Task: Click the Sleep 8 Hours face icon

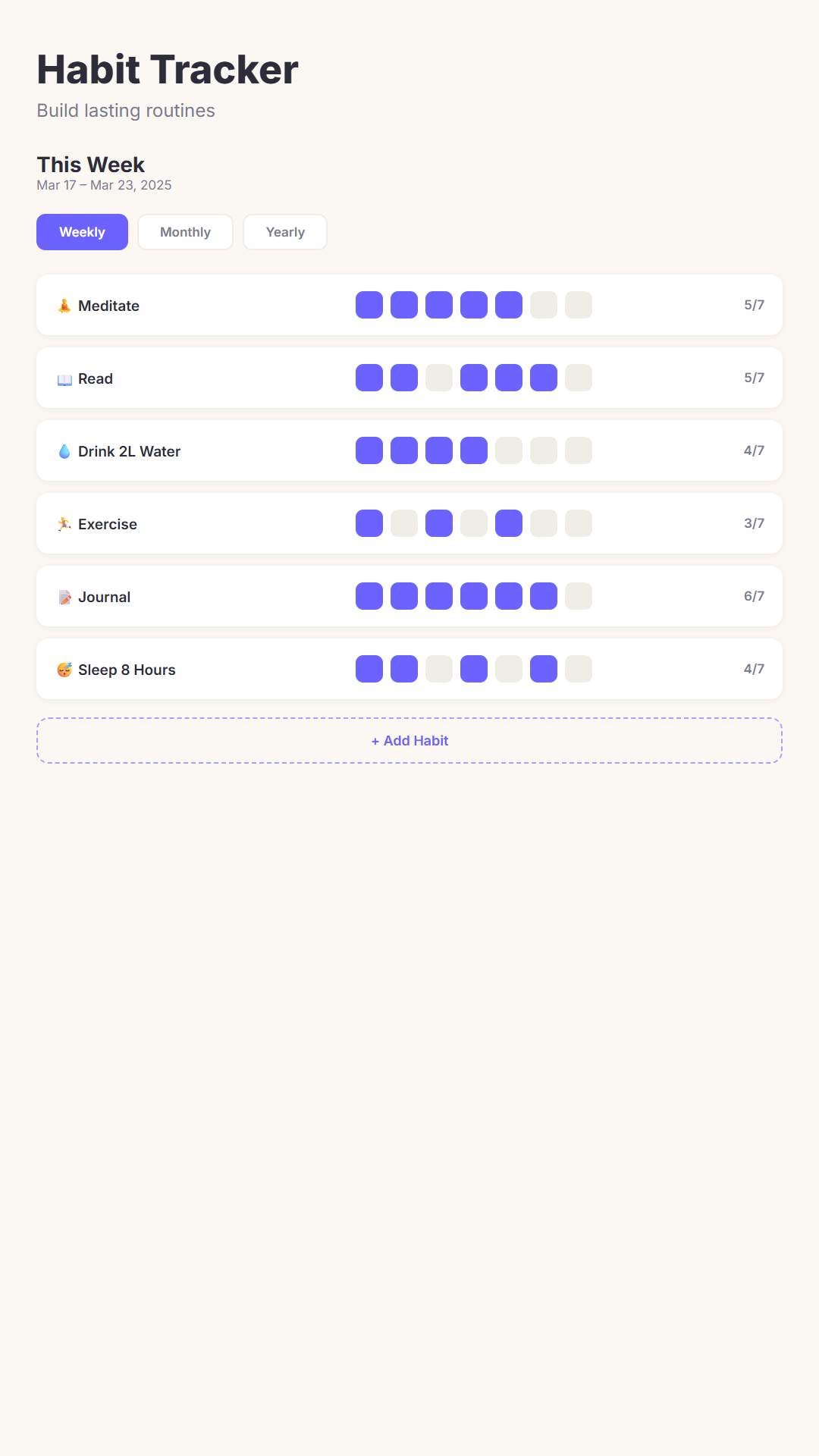Action: click(64, 670)
